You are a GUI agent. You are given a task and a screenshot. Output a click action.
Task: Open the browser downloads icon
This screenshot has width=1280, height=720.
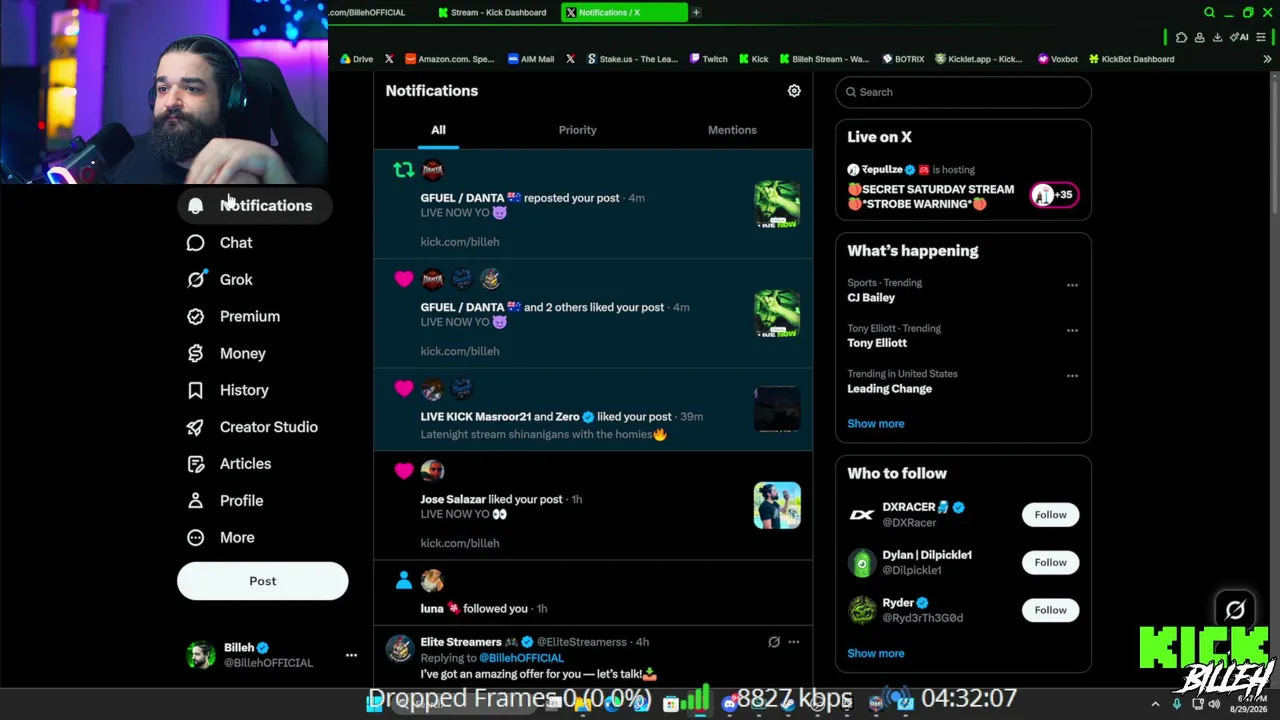coord(1217,38)
